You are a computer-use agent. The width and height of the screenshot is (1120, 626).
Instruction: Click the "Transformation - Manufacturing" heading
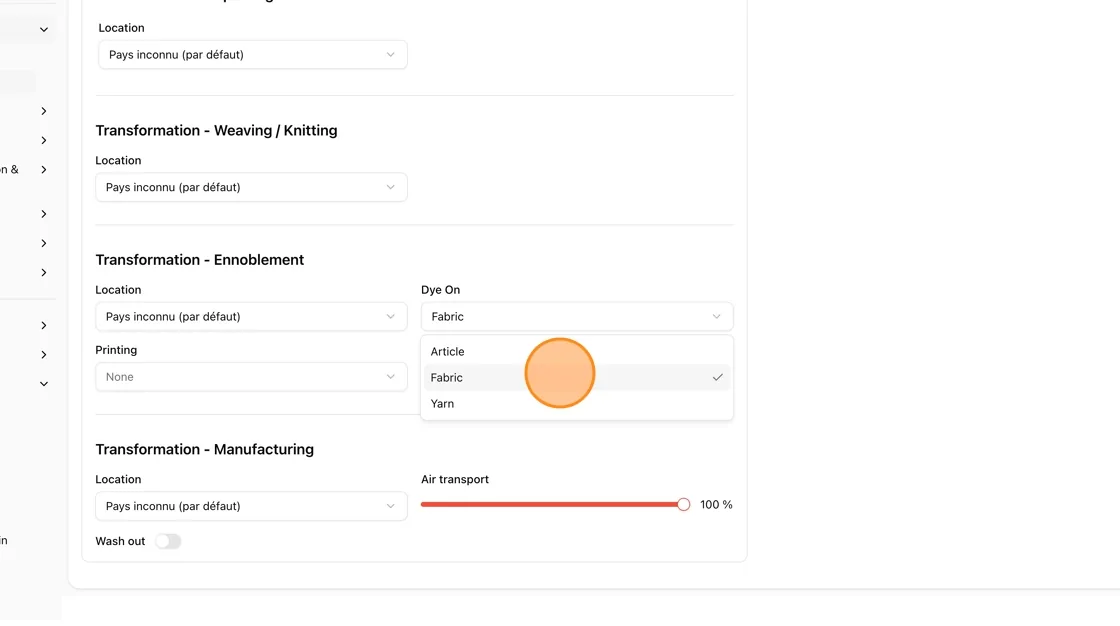click(x=204, y=449)
